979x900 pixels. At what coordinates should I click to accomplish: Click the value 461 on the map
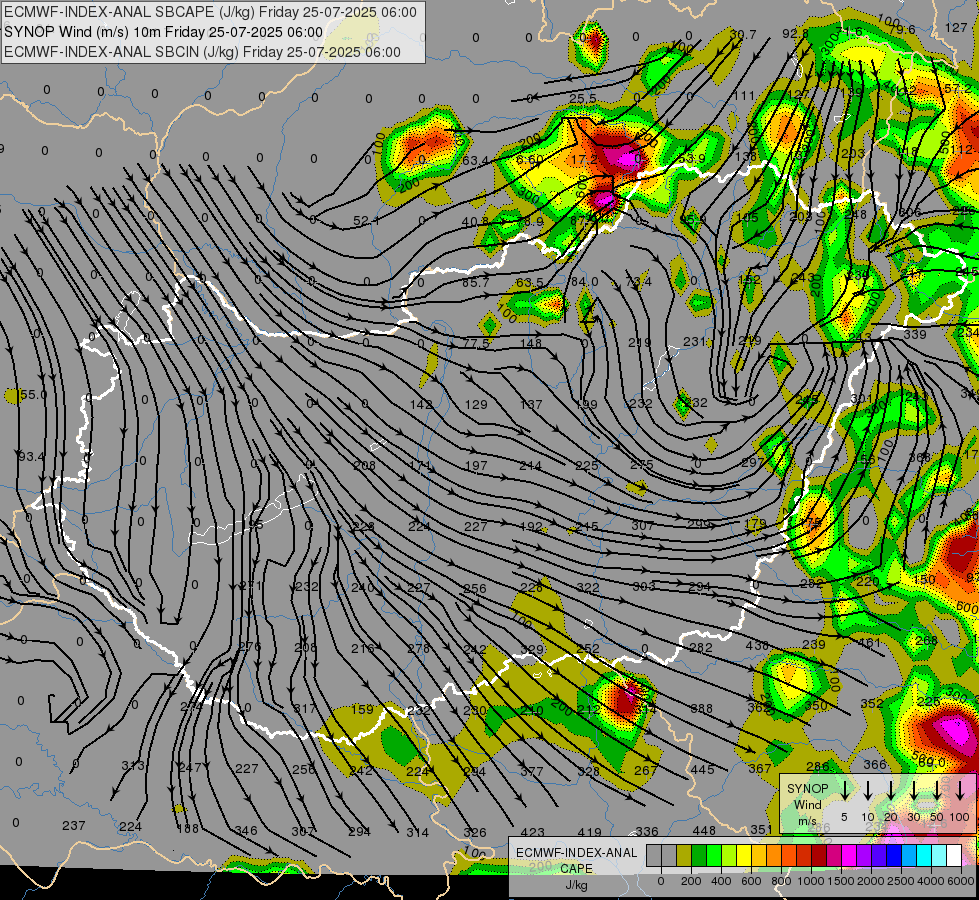click(869, 641)
